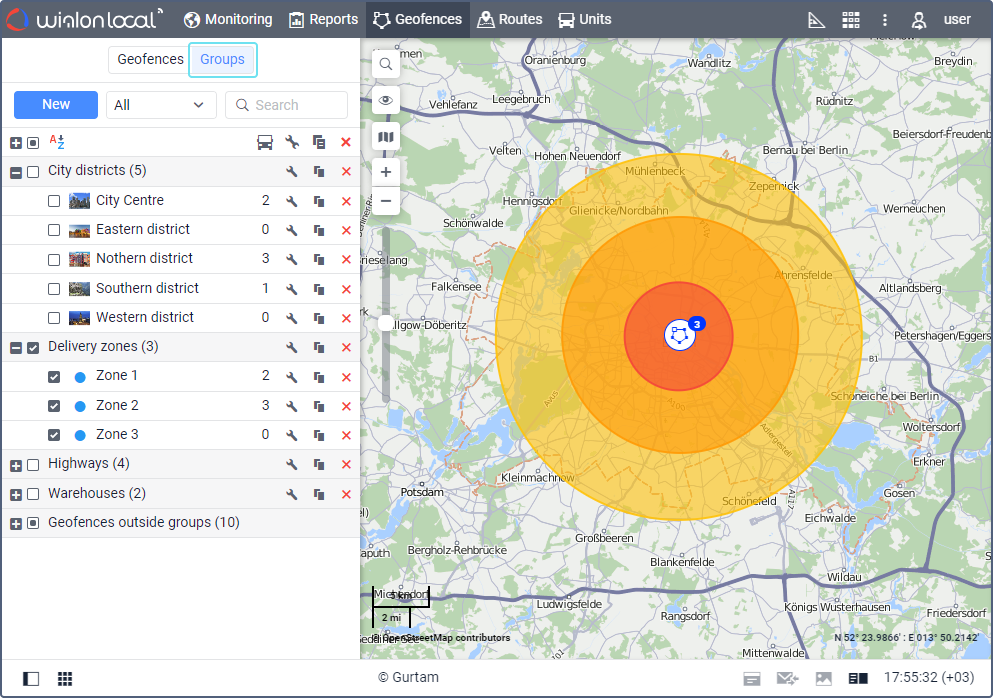This screenshot has width=993, height=698.
Task: Toggle map visibility eye icon
Action: point(385,100)
